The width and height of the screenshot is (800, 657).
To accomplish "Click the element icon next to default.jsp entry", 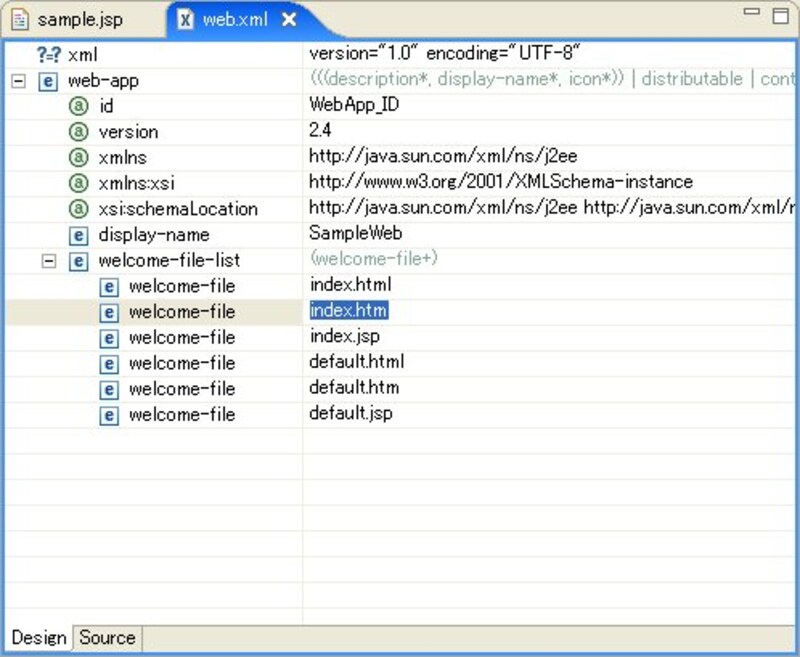I will [110, 414].
